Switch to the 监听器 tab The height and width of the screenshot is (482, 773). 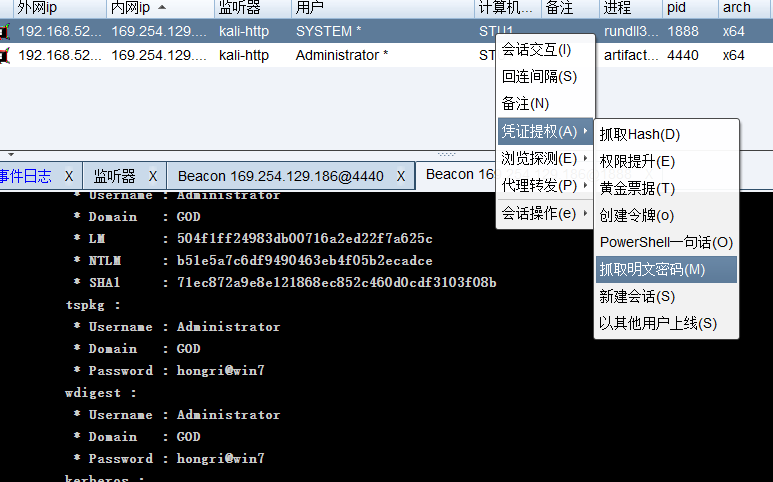tap(114, 176)
